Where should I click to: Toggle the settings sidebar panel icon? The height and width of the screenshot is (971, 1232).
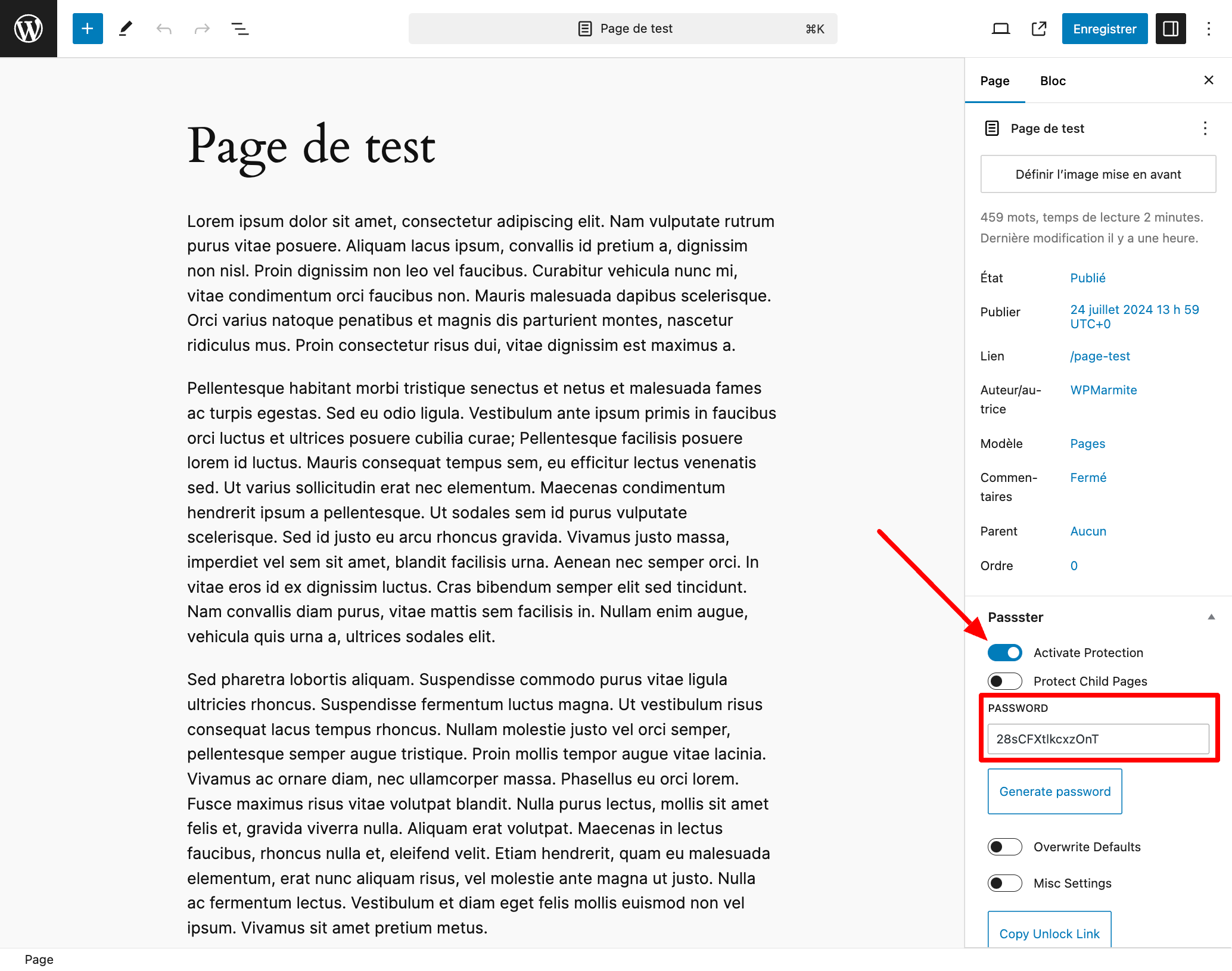(x=1170, y=29)
